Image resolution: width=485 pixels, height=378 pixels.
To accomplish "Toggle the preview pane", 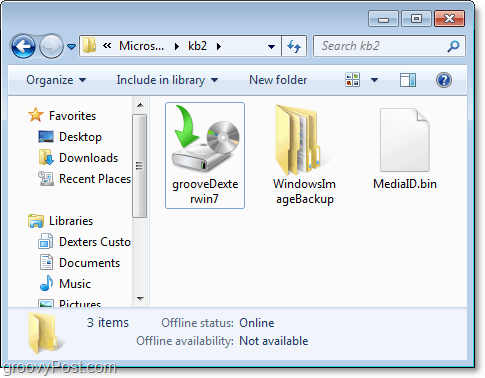I will (408, 80).
